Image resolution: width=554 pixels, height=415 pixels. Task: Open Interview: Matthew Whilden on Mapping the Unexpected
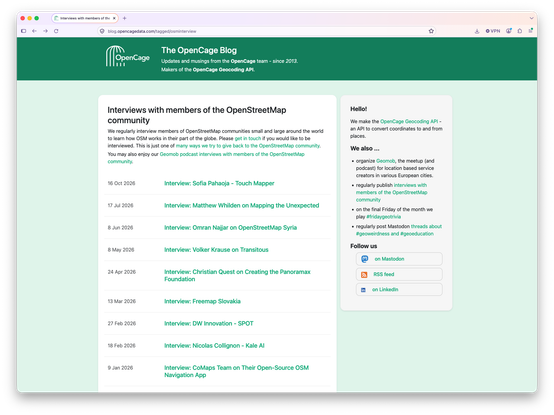[x=242, y=206]
